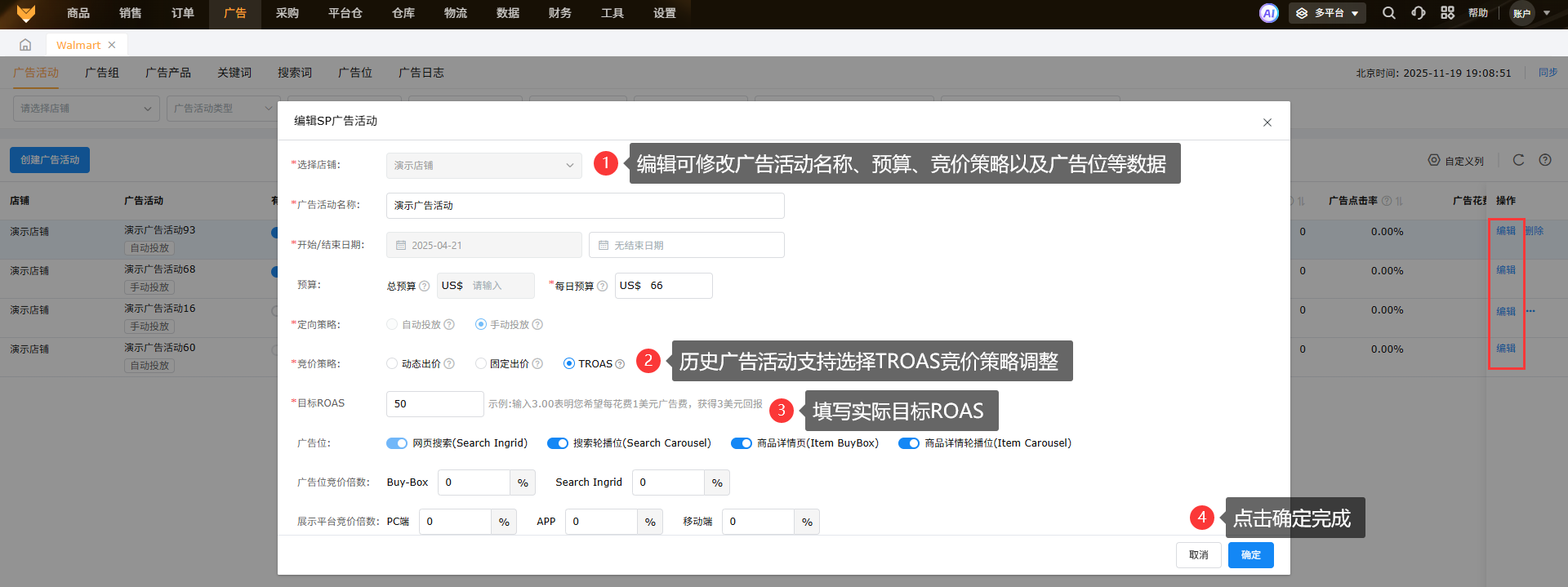The image size is (1568, 587).
Task: Switch to the 广告日志 tab
Action: (421, 73)
